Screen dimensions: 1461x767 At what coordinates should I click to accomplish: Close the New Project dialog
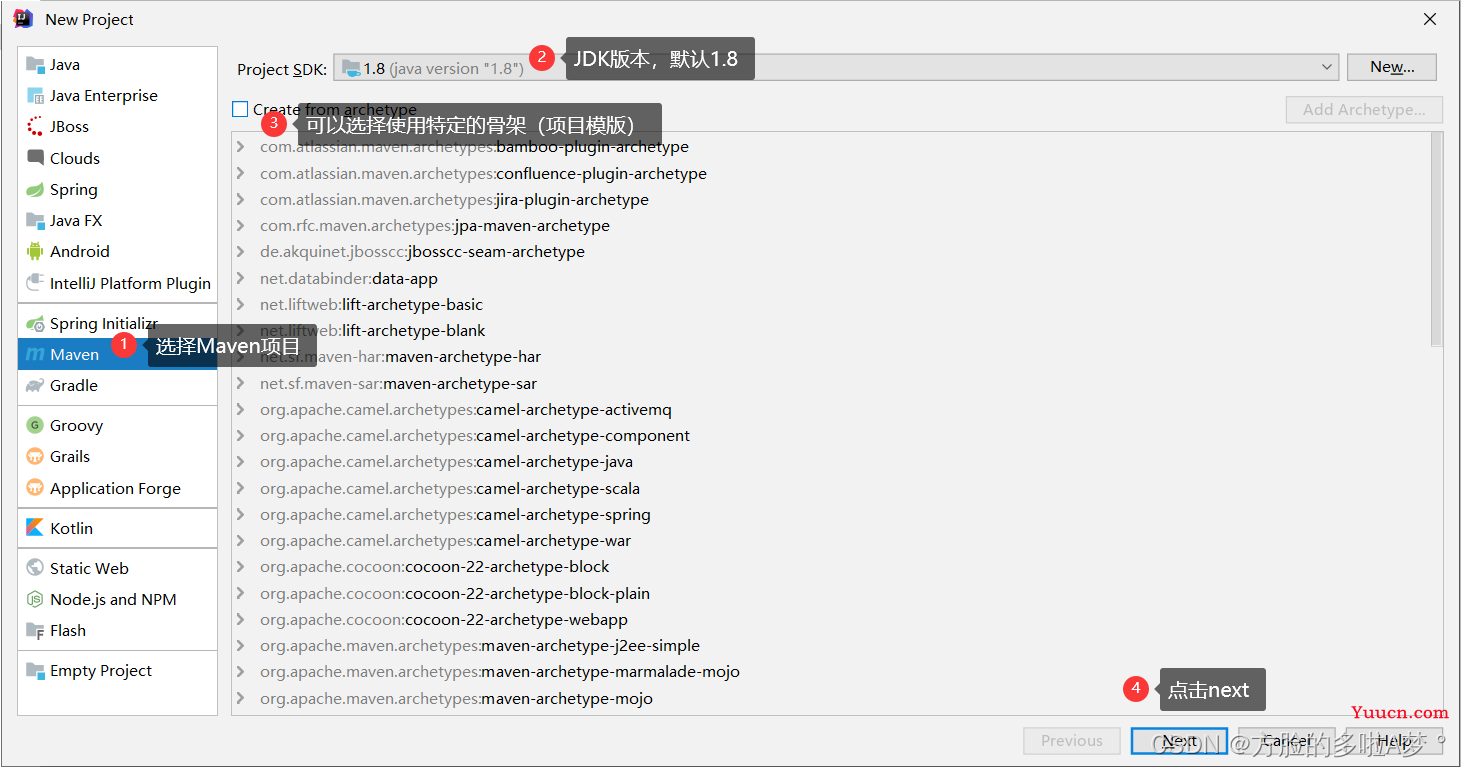pos(1430,19)
